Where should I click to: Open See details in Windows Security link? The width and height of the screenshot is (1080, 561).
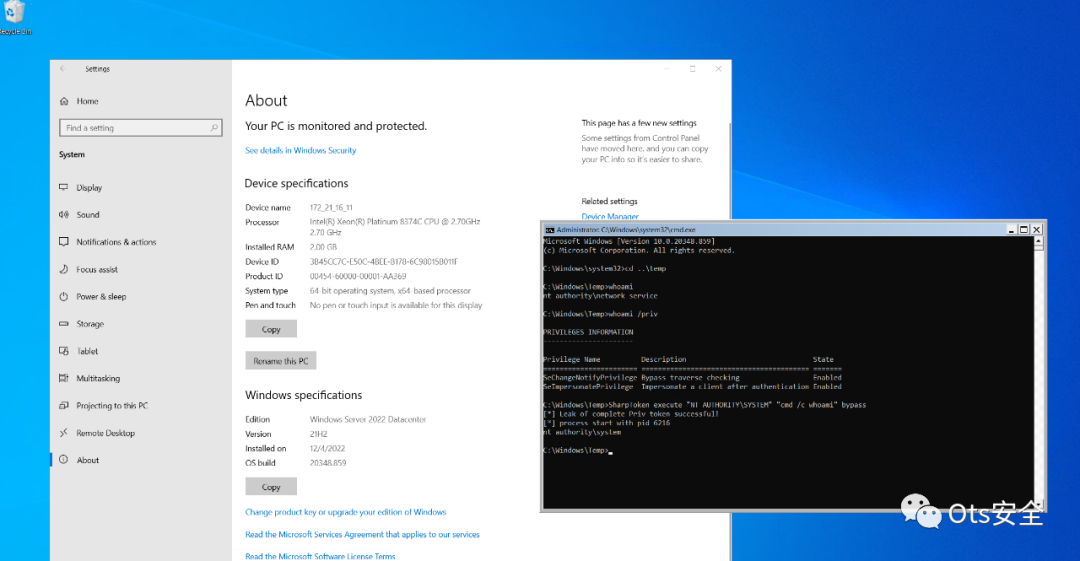click(x=300, y=150)
